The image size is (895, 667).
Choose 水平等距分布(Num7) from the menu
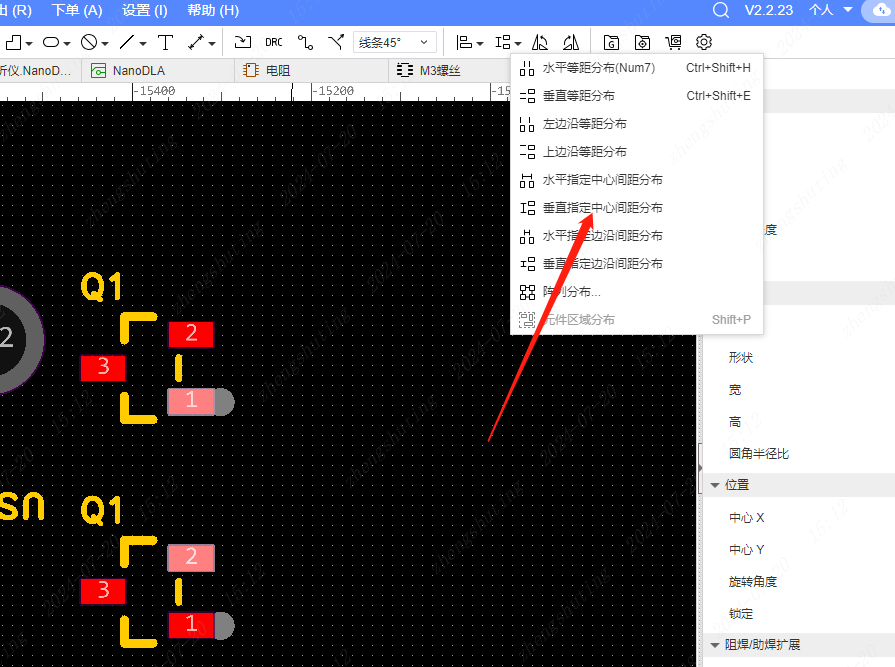[x=636, y=68]
